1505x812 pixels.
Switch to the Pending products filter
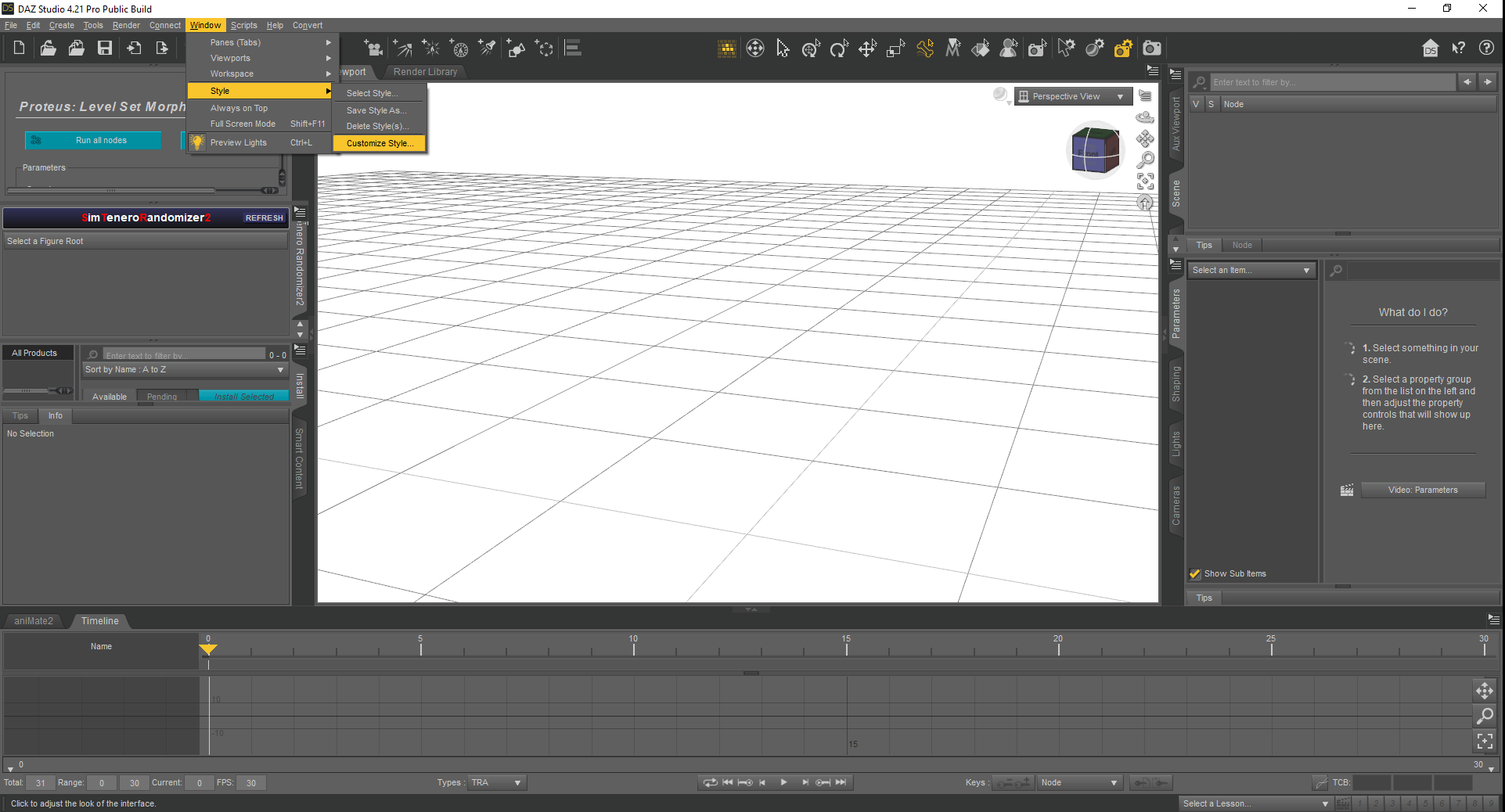pyautogui.click(x=162, y=396)
